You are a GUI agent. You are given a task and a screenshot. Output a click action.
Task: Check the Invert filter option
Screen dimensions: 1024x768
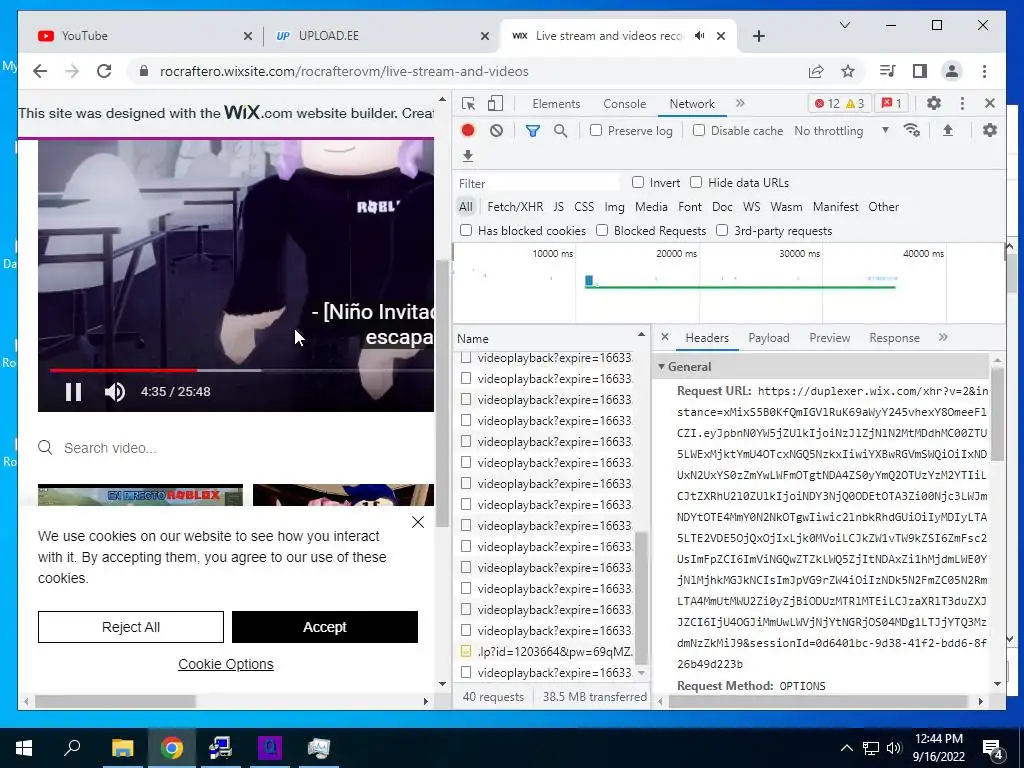(638, 182)
